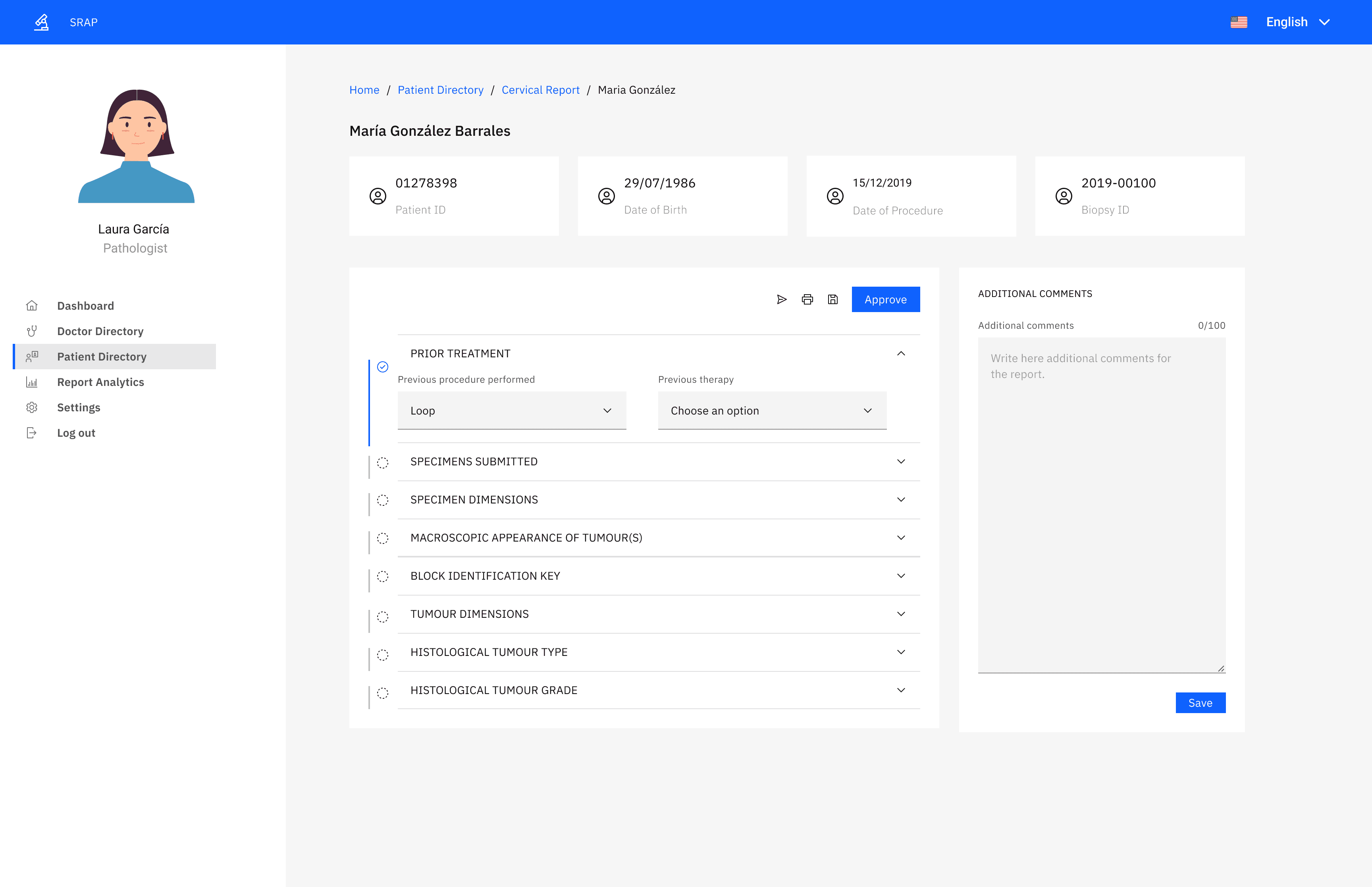Go to Patient Directory breadcrumb link
Screen dimensions: 1372x887
[x=440, y=90]
